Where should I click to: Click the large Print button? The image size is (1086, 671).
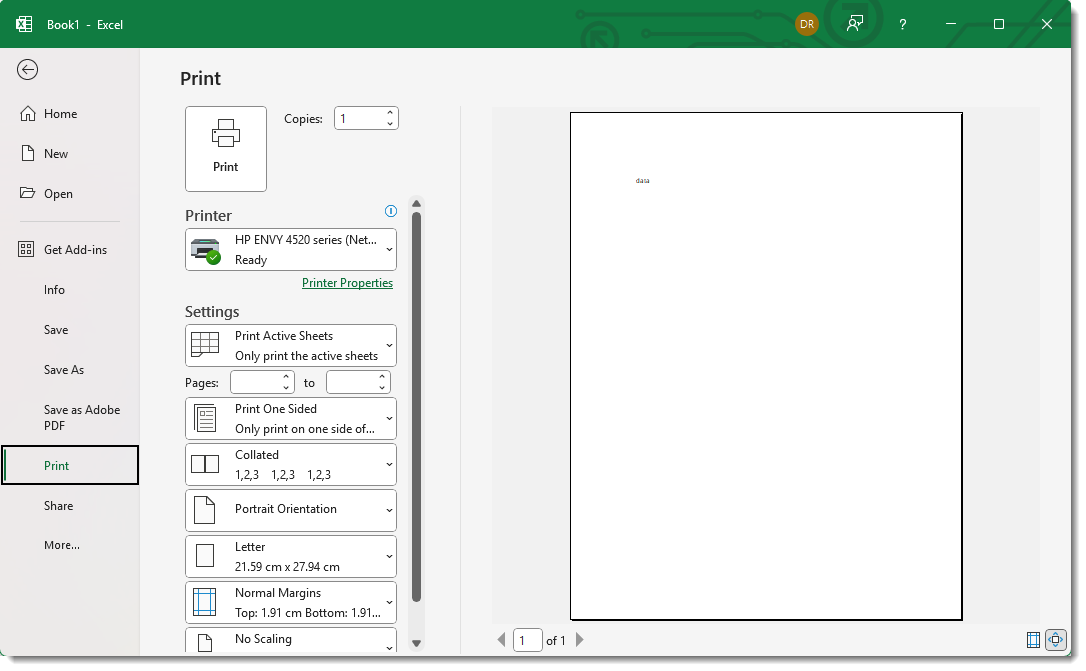tap(226, 149)
